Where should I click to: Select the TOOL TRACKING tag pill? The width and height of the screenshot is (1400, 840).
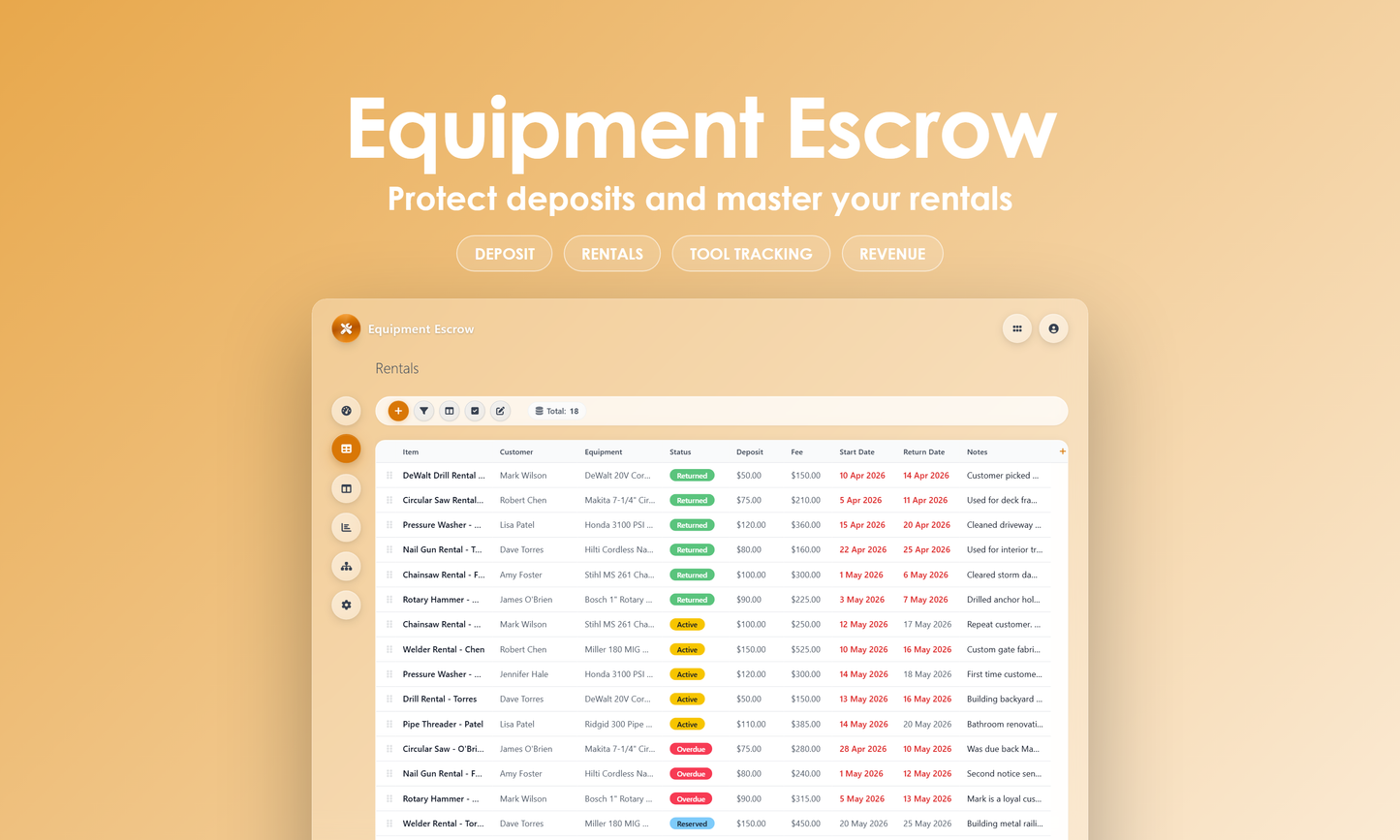coord(751,254)
